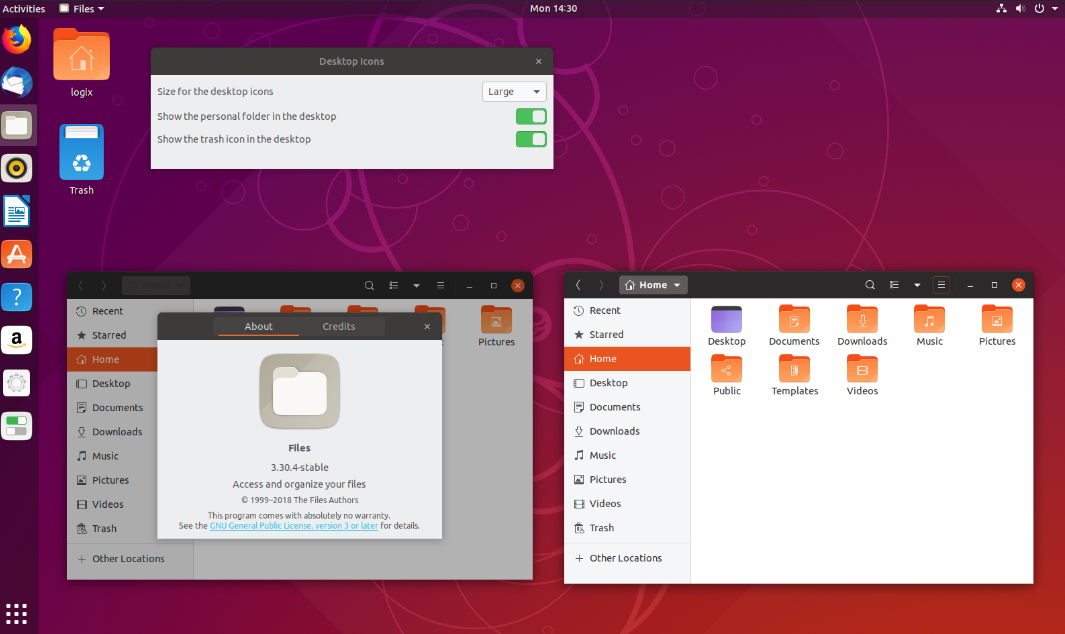Click Activities in the top bar

coord(24,8)
